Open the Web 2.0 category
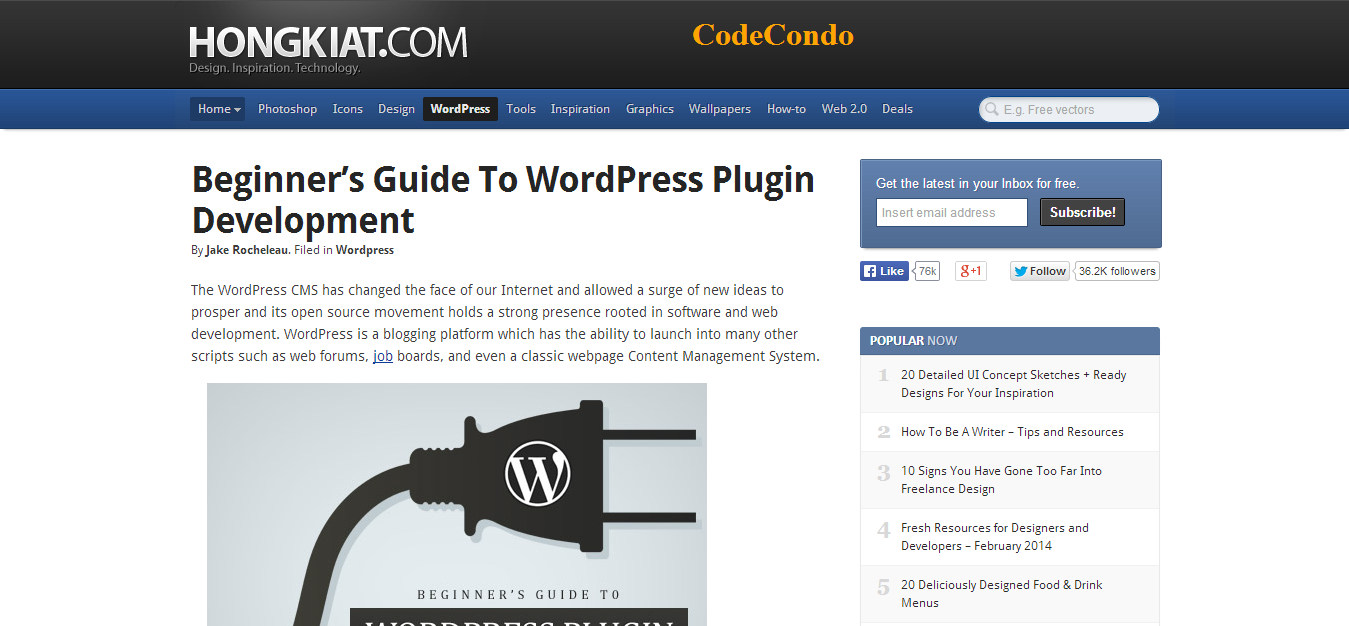Image resolution: width=1349 pixels, height=626 pixels. coord(844,109)
